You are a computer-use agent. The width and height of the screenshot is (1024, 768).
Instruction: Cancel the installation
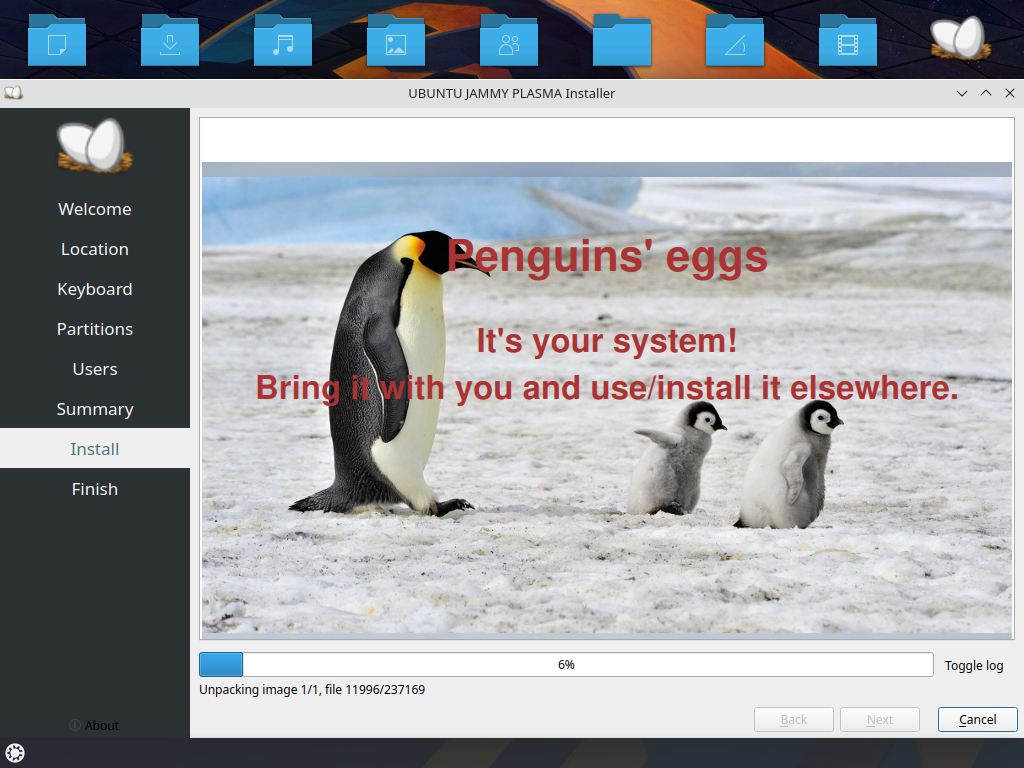point(977,719)
